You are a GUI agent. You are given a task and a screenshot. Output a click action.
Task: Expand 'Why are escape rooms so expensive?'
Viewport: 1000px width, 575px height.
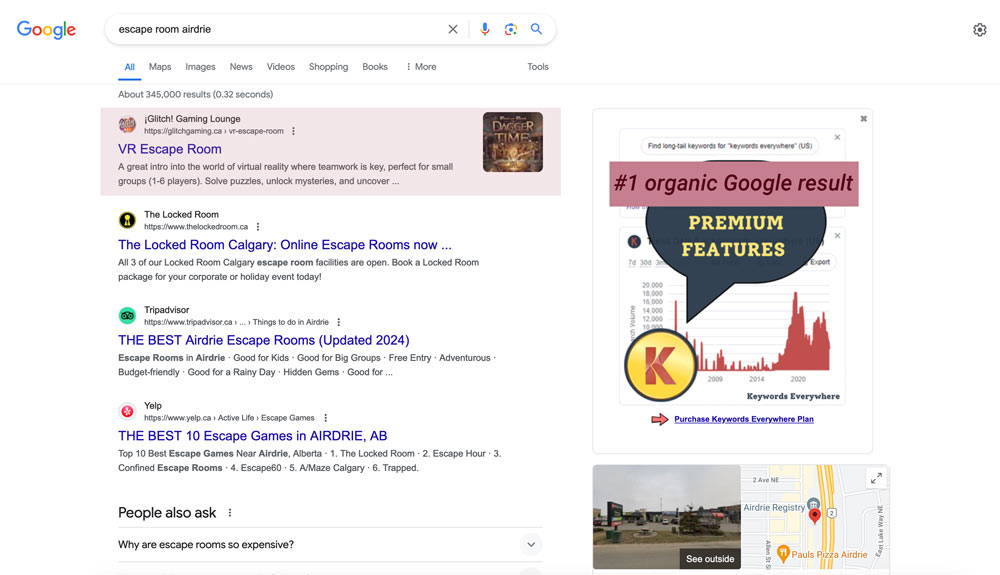pos(330,544)
